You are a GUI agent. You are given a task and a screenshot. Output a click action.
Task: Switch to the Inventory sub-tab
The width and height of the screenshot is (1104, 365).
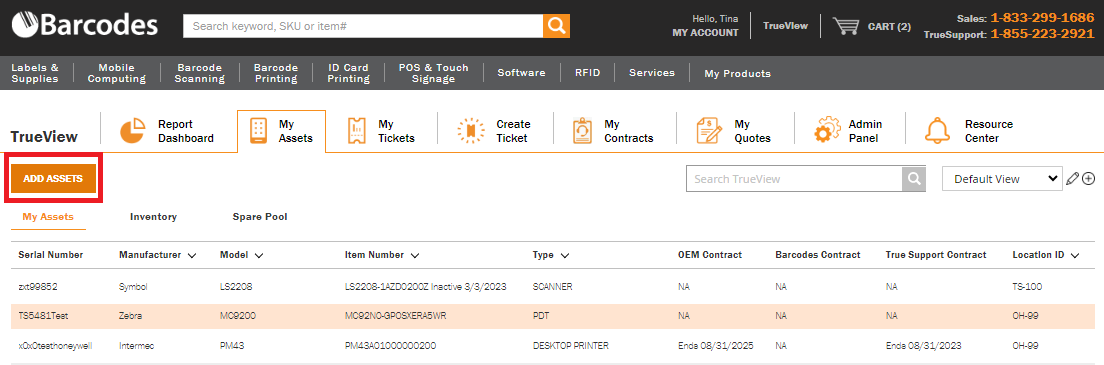pyautogui.click(x=153, y=217)
